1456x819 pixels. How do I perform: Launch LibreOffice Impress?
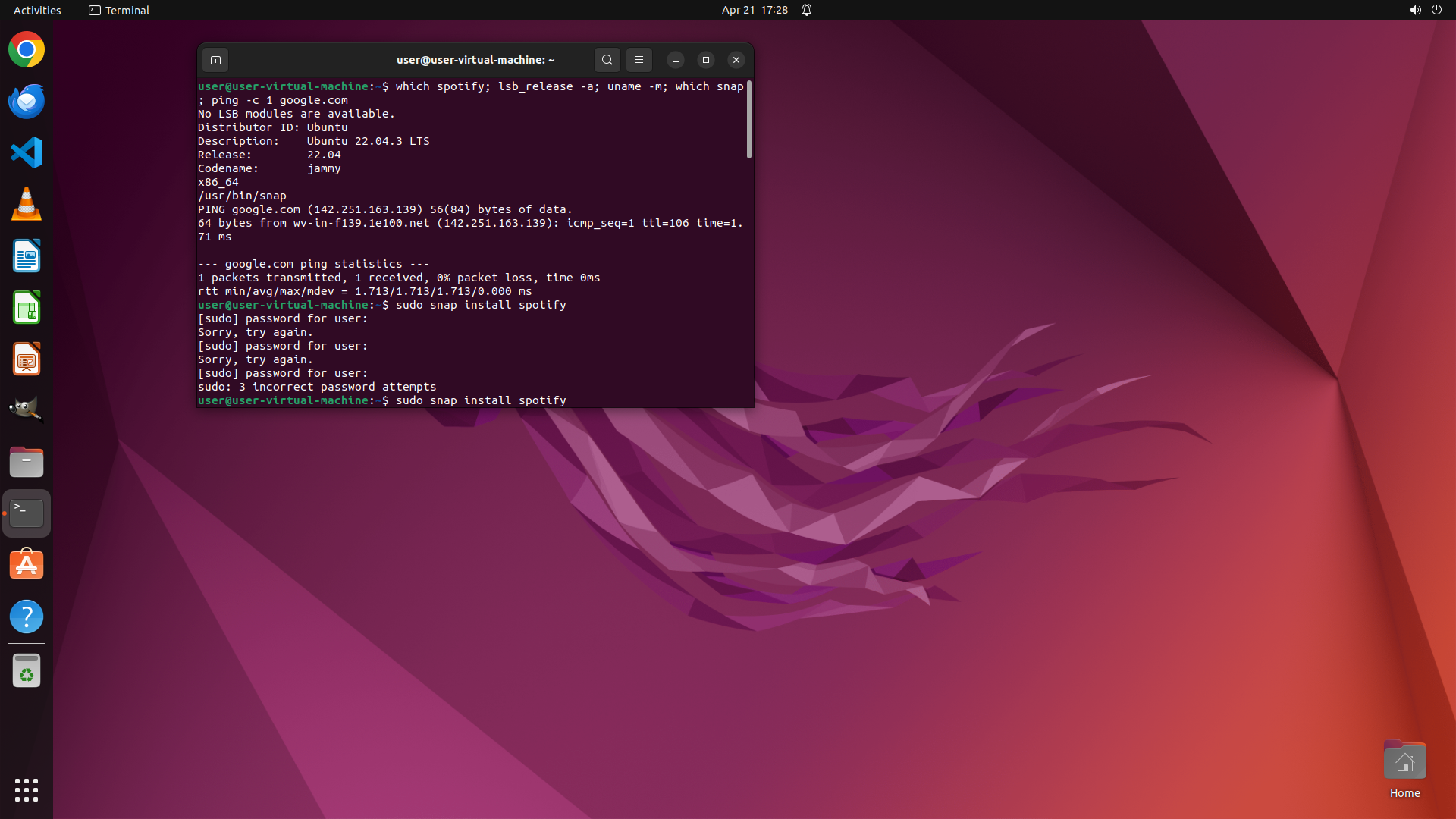point(27,359)
